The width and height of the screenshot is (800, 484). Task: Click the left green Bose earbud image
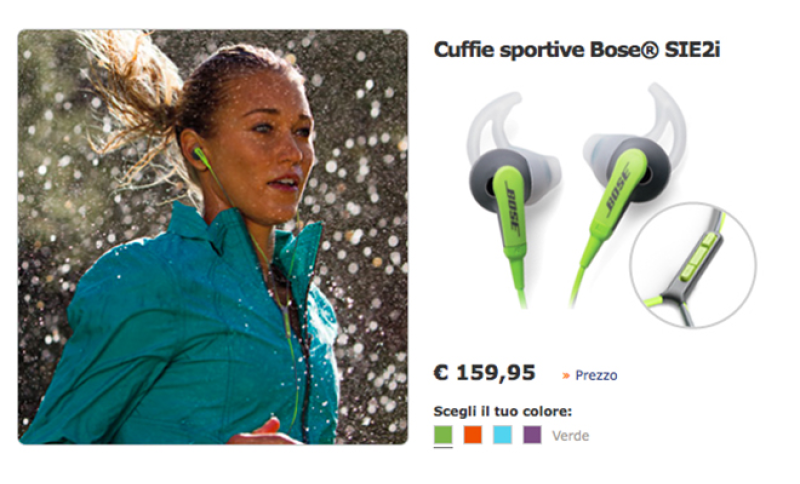pyautogui.click(x=513, y=201)
